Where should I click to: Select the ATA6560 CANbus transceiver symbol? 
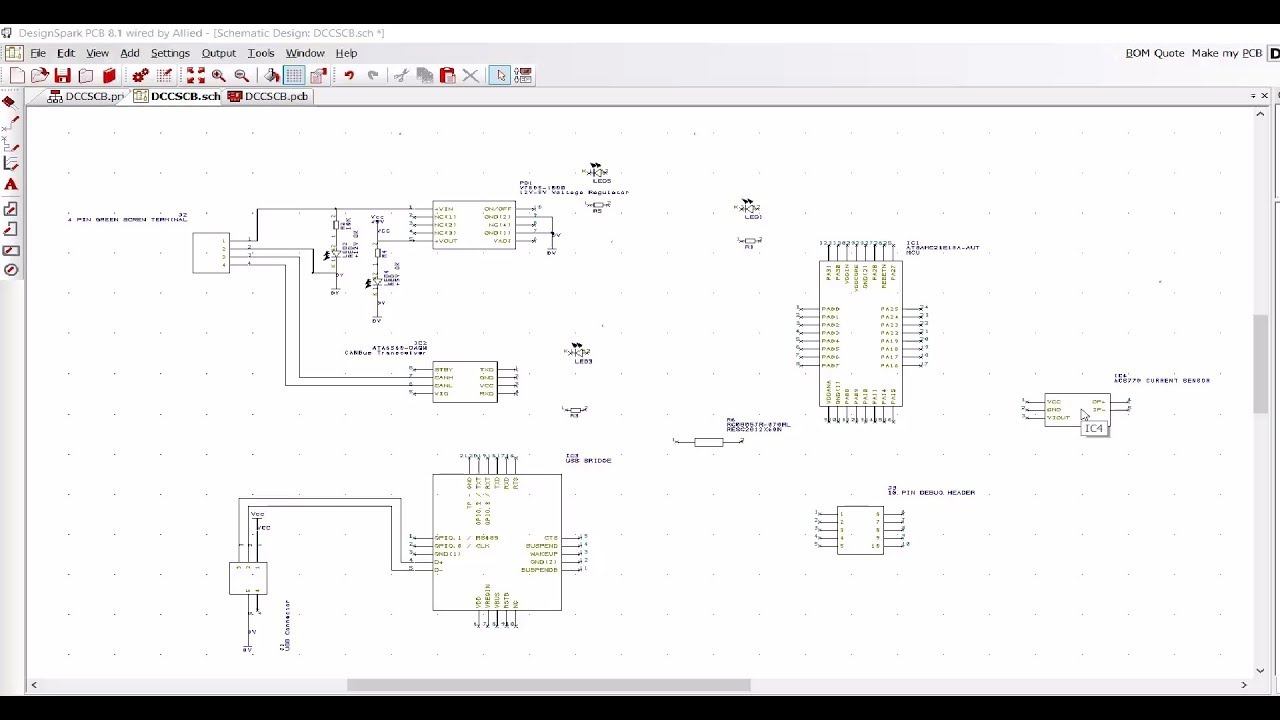tap(465, 382)
